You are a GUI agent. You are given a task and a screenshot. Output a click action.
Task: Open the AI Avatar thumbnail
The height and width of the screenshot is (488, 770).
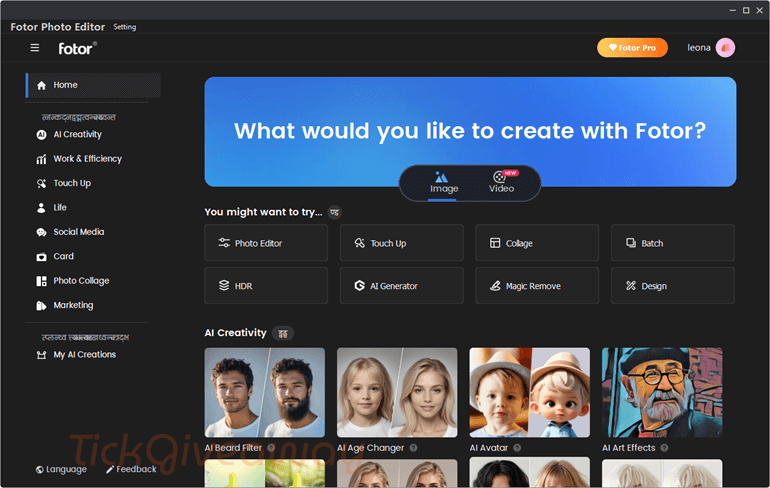[x=529, y=392]
